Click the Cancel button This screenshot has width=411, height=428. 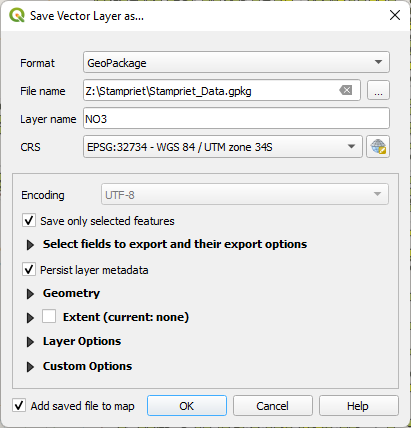point(273,406)
